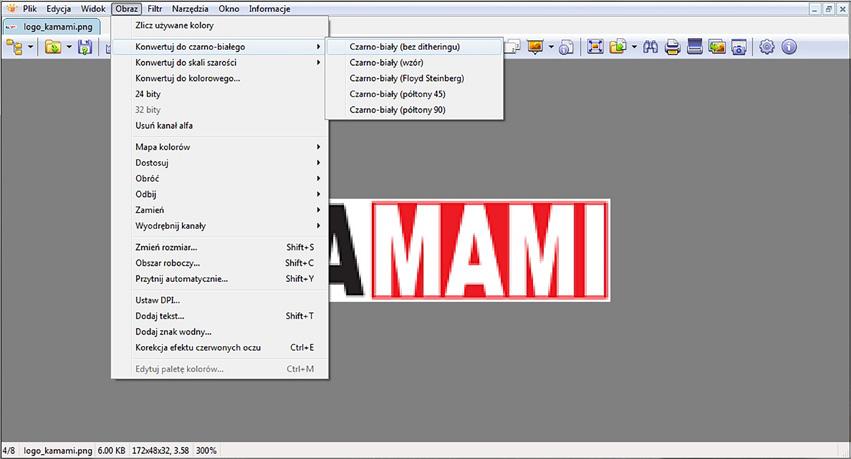Click the printer icon

pos(672,47)
